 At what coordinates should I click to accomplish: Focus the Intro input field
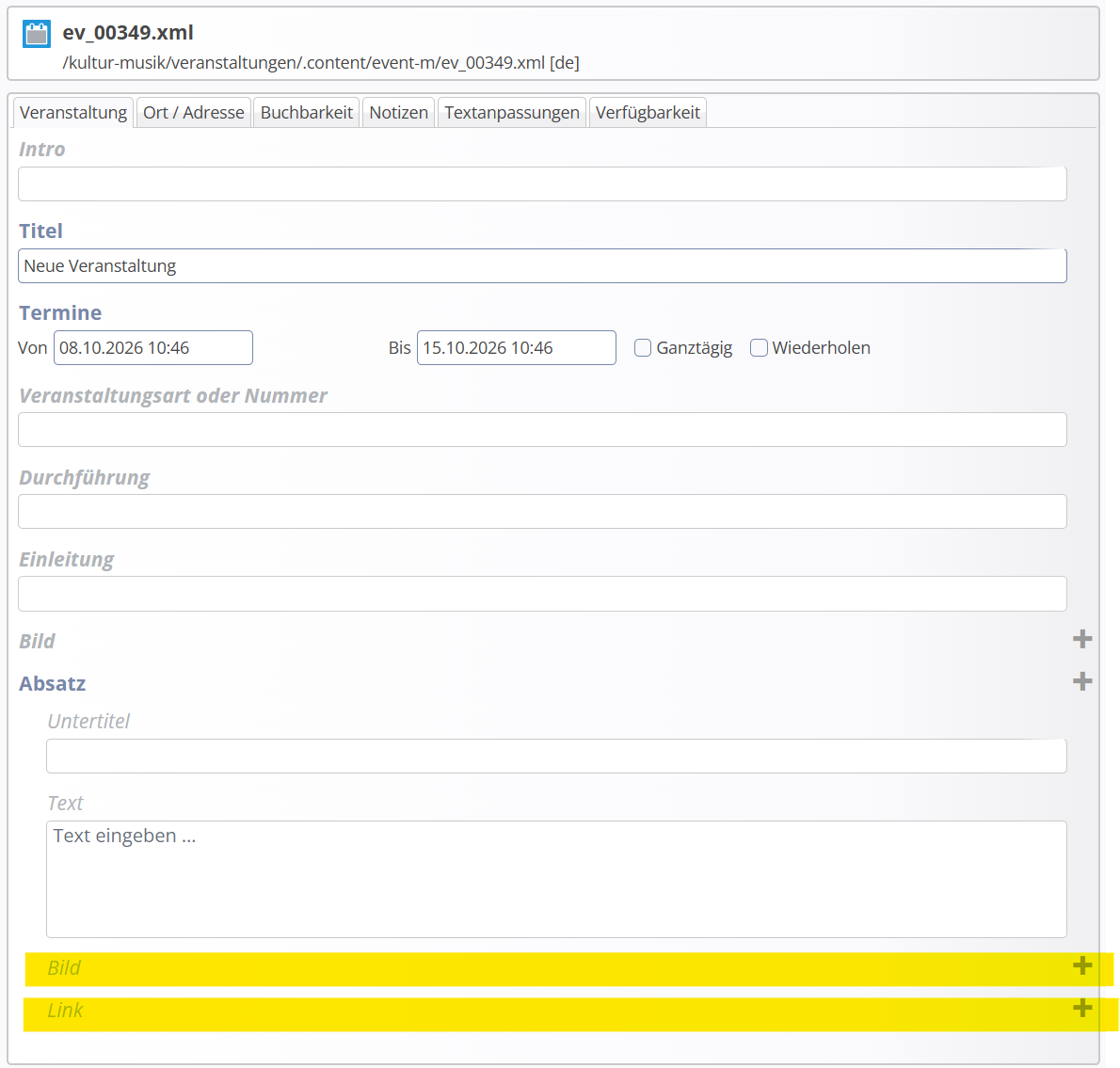click(542, 184)
